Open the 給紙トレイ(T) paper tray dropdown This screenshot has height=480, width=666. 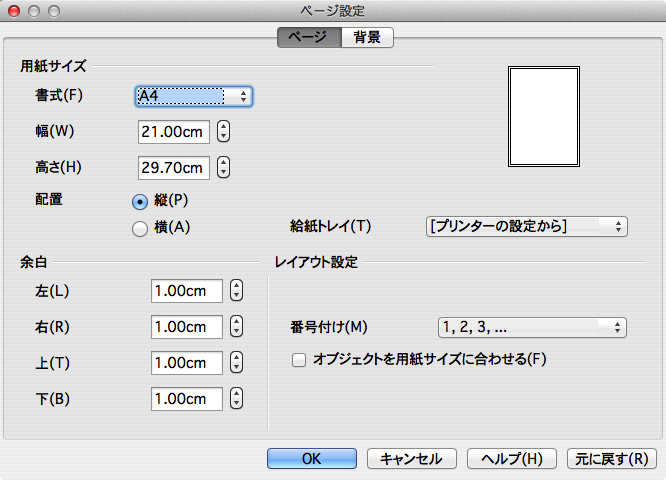tap(527, 226)
